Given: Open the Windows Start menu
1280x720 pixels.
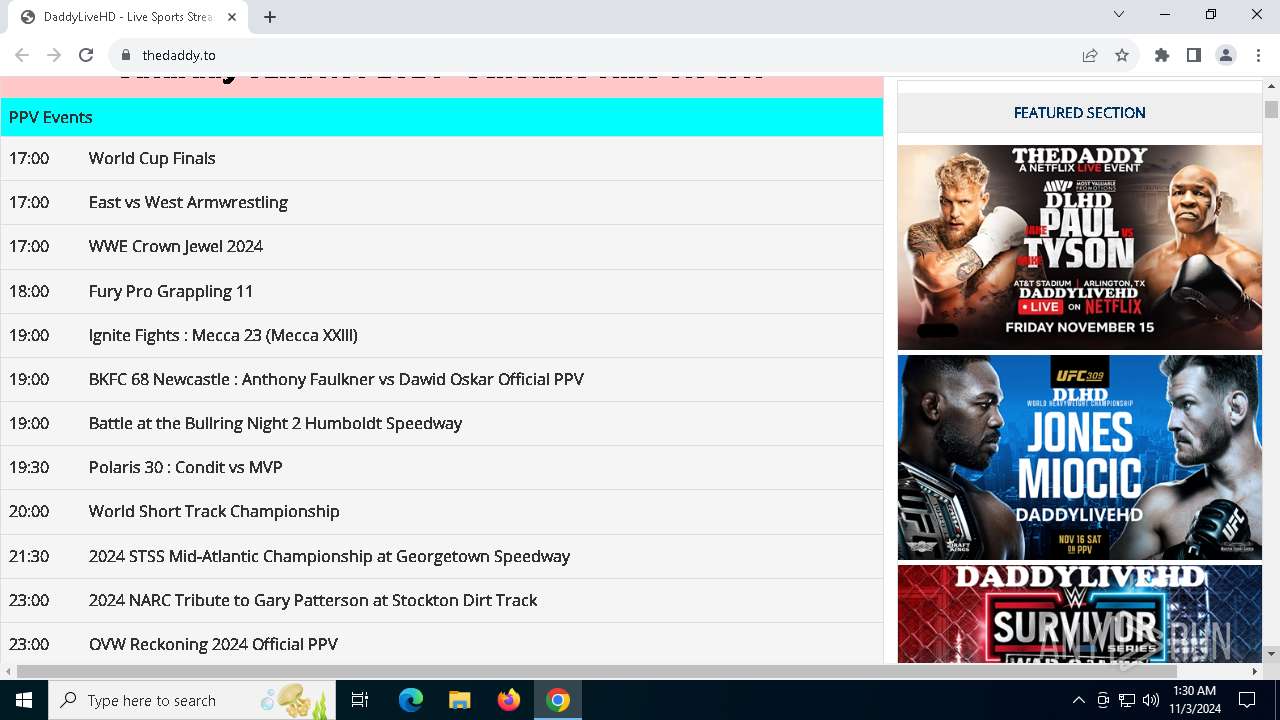Looking at the screenshot, I should (x=24, y=700).
